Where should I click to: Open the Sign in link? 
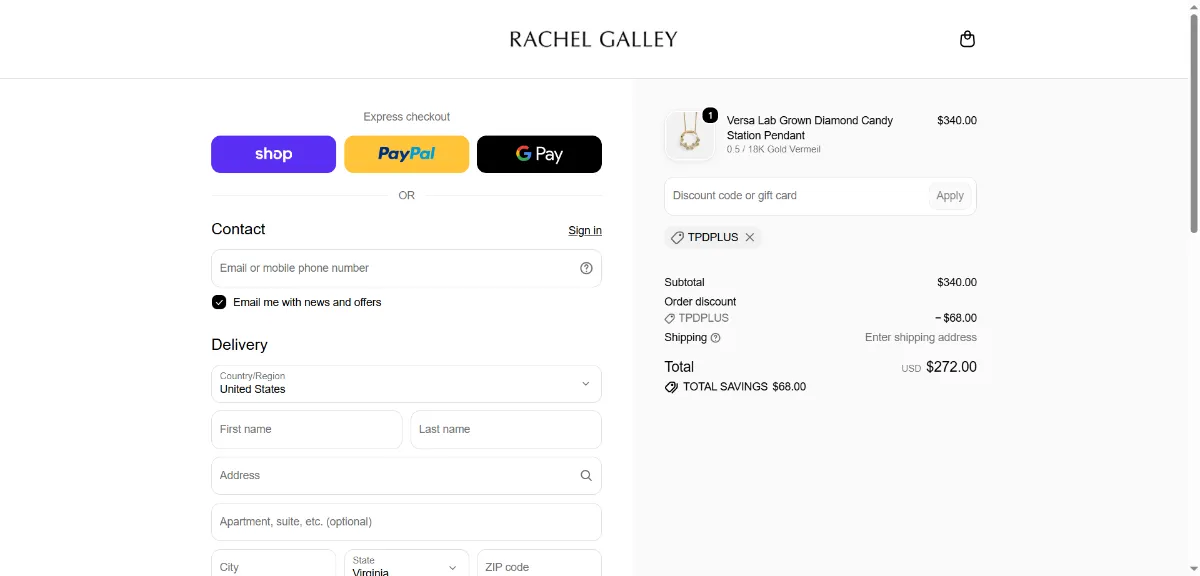coord(585,230)
